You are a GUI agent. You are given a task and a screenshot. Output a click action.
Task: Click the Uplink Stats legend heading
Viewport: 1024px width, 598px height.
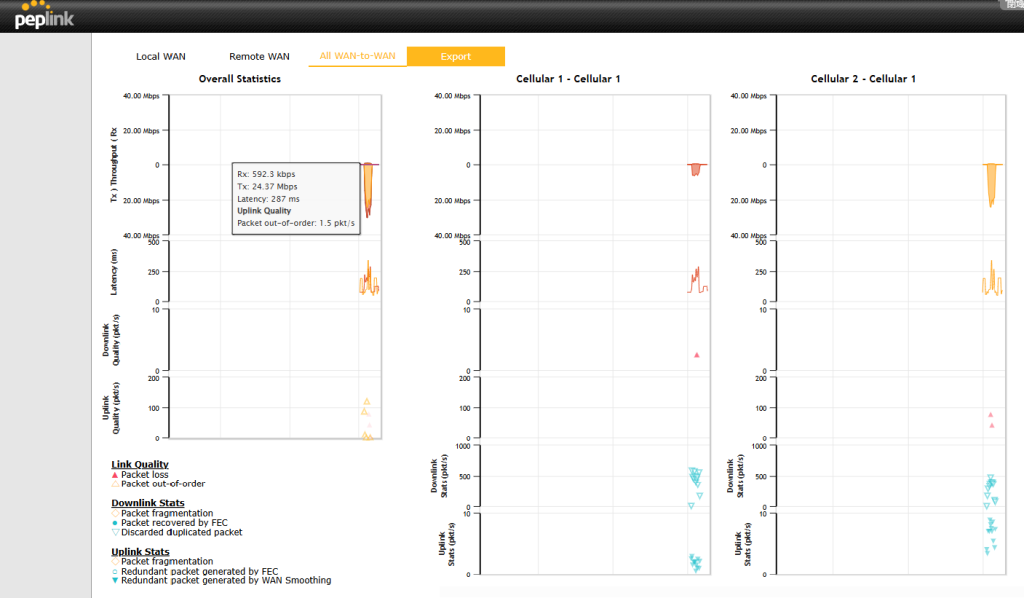pos(140,551)
